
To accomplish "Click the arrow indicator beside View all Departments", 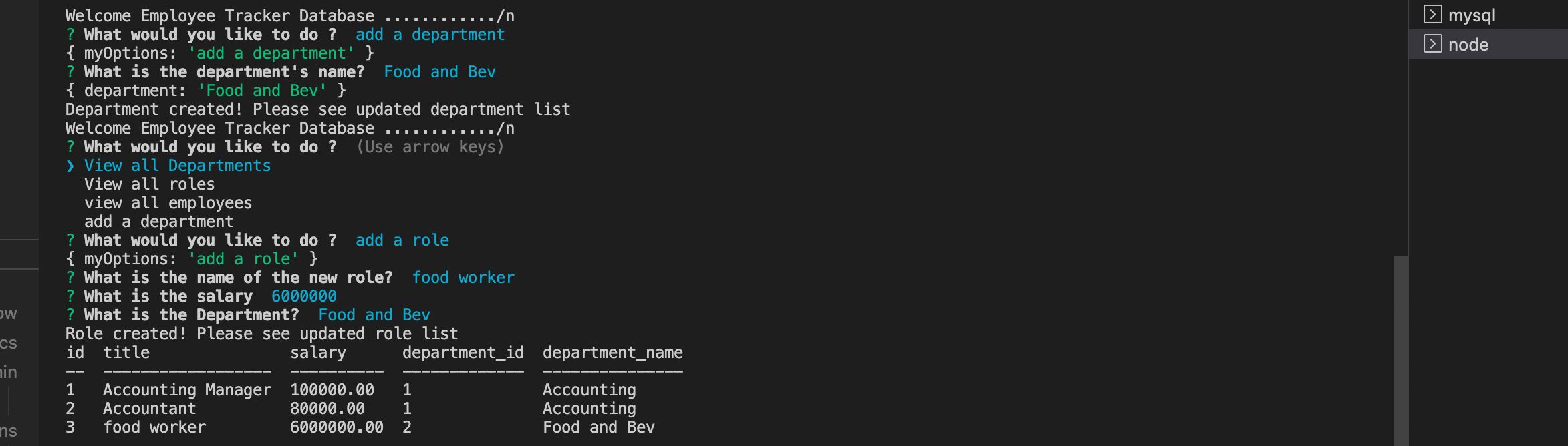I will click(x=71, y=166).
